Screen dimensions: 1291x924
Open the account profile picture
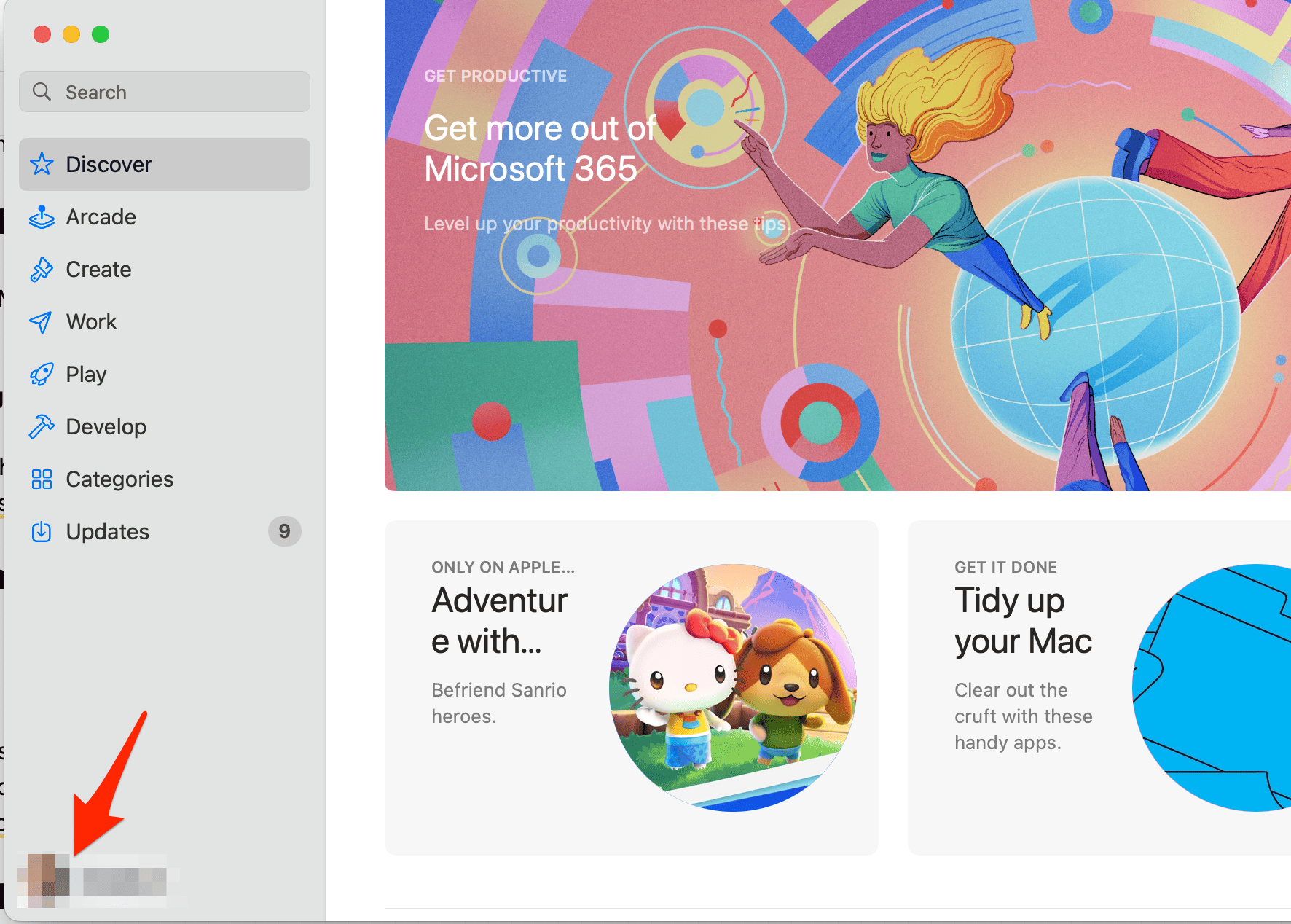pos(44,880)
